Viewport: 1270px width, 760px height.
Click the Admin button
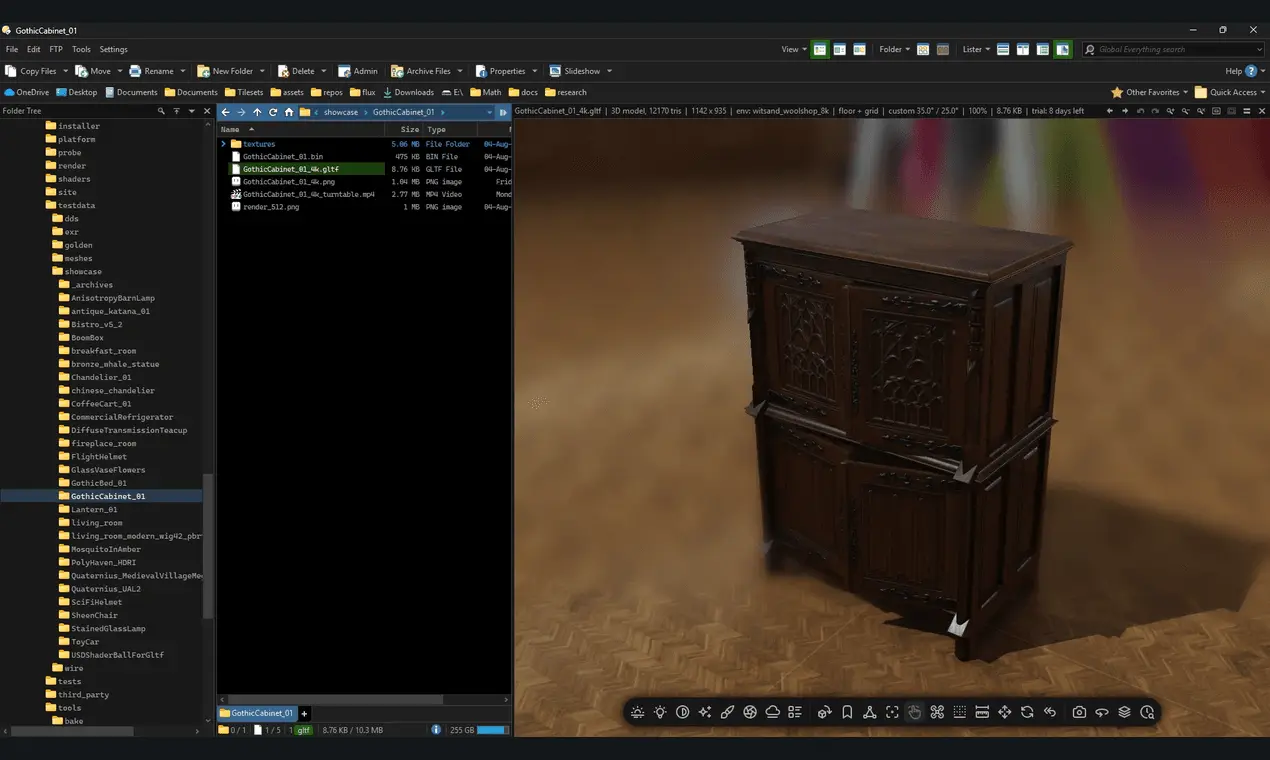[x=358, y=71]
